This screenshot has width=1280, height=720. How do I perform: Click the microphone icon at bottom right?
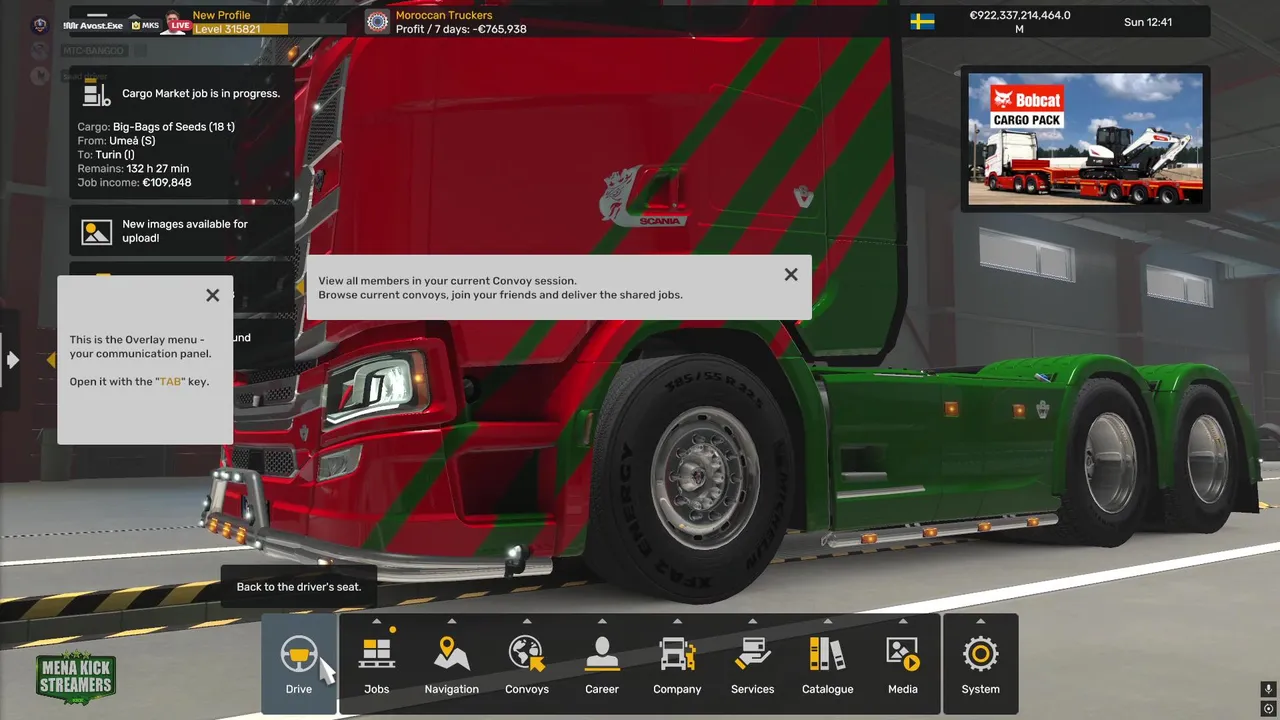(x=1268, y=689)
